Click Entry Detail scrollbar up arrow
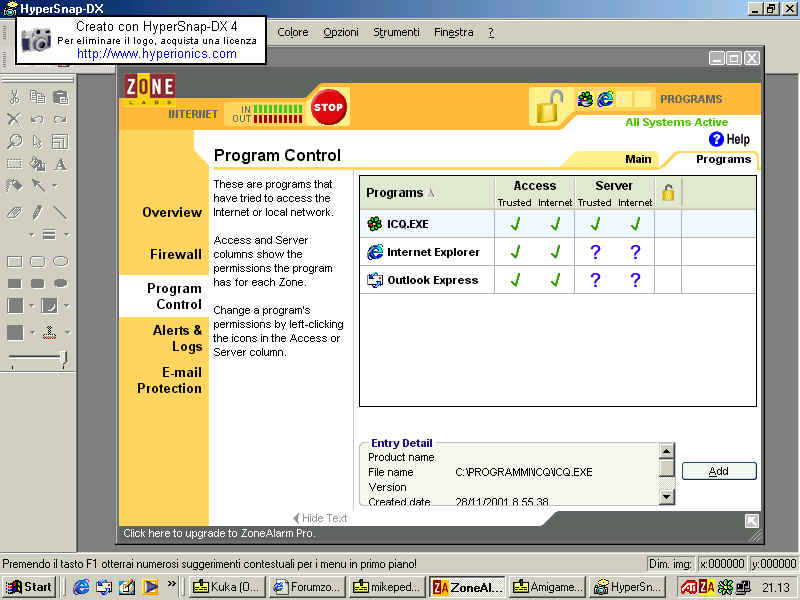The width and height of the screenshot is (800, 600). 666,451
